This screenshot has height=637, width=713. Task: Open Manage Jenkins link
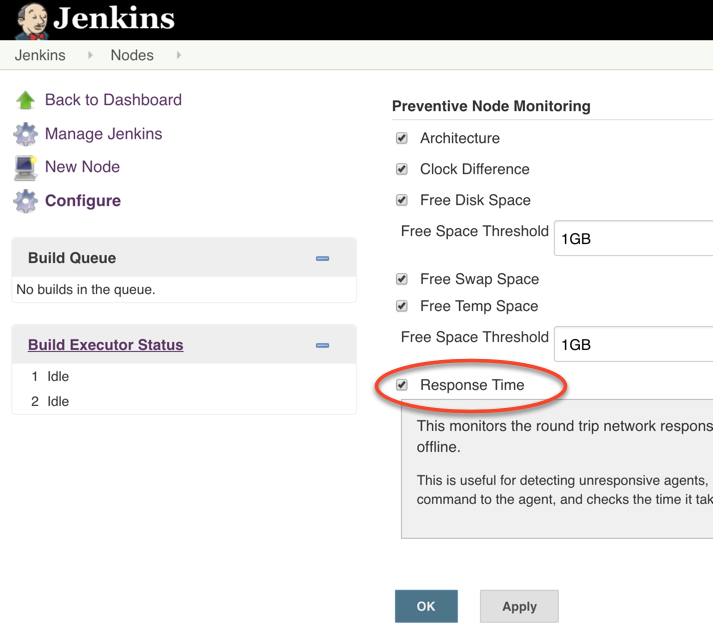coord(104,134)
